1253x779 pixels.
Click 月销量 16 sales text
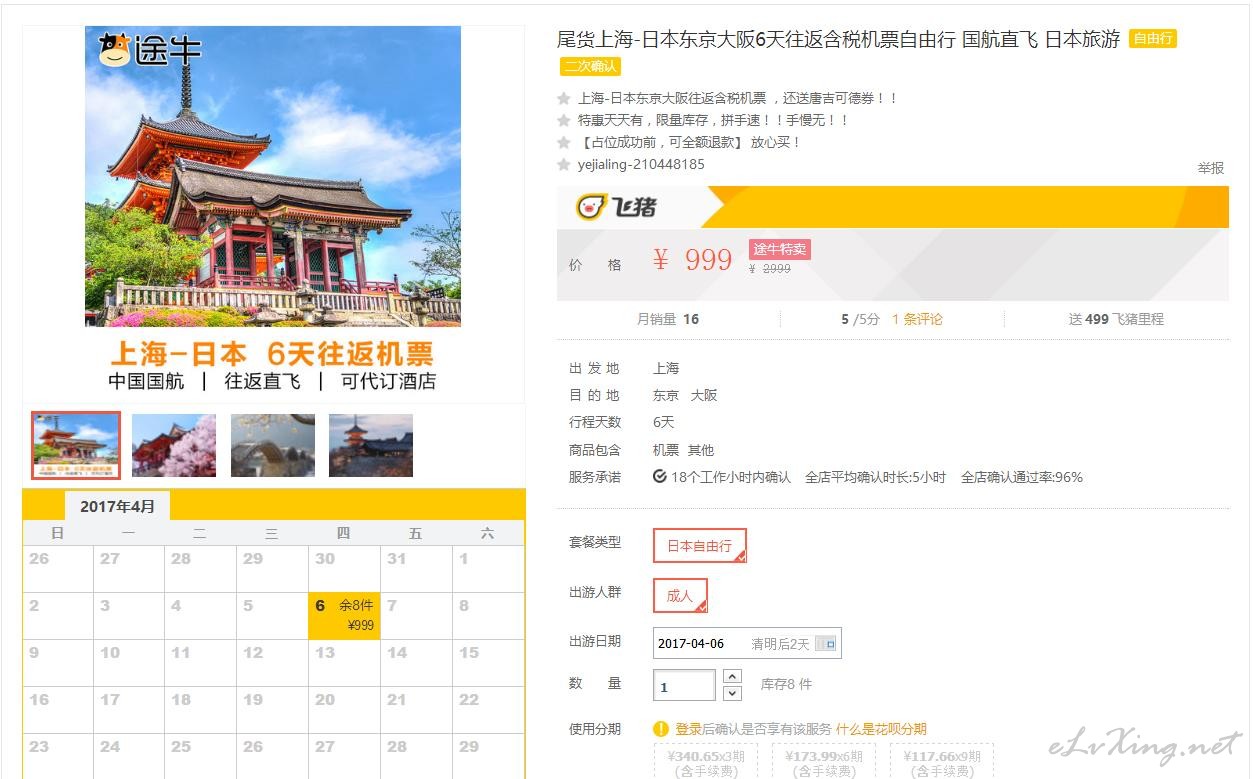(x=668, y=319)
